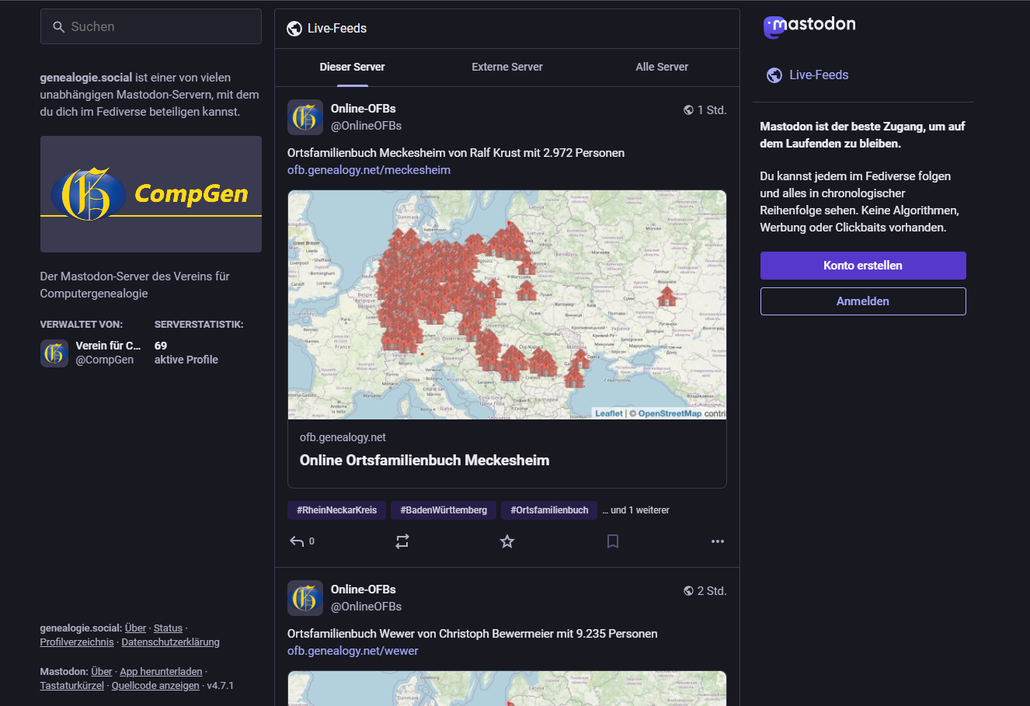Click the Leaflet attribution link on map
The height and width of the screenshot is (706, 1030).
608,413
